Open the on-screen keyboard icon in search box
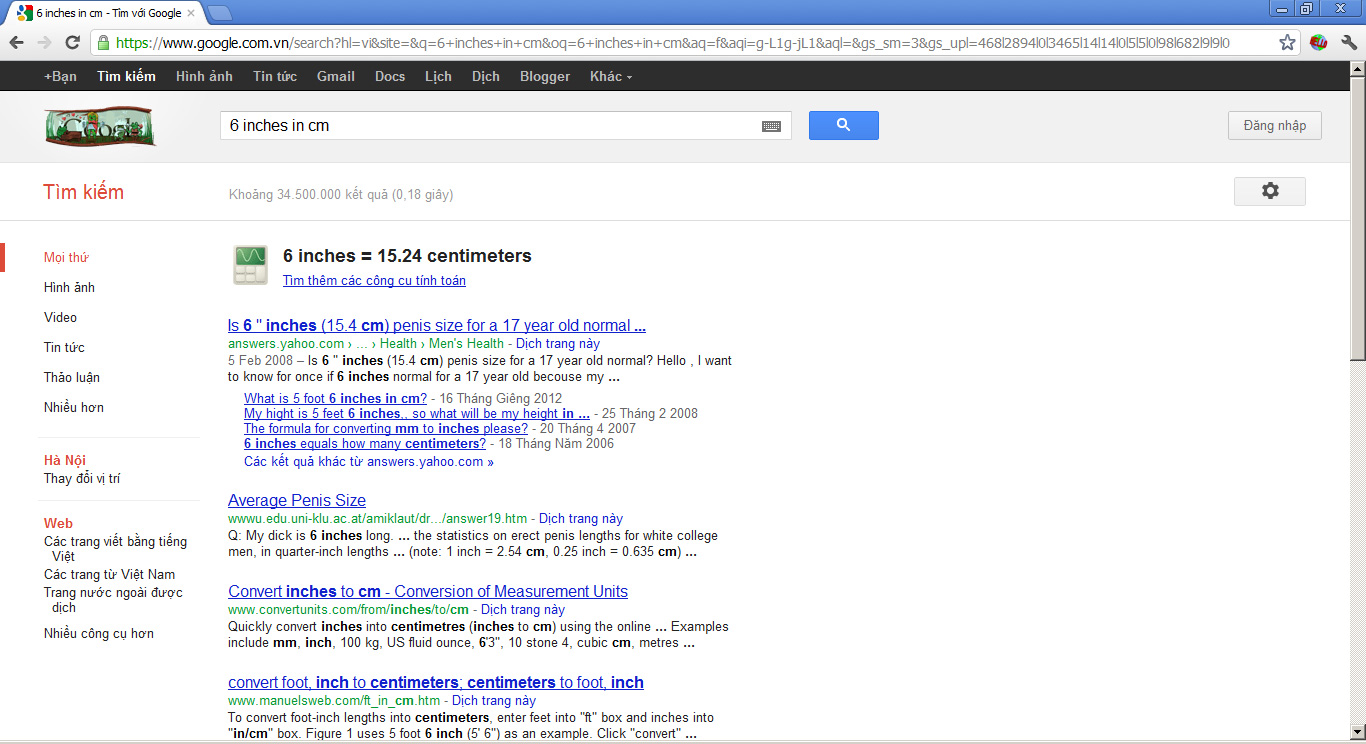1366x744 pixels. tap(771, 126)
